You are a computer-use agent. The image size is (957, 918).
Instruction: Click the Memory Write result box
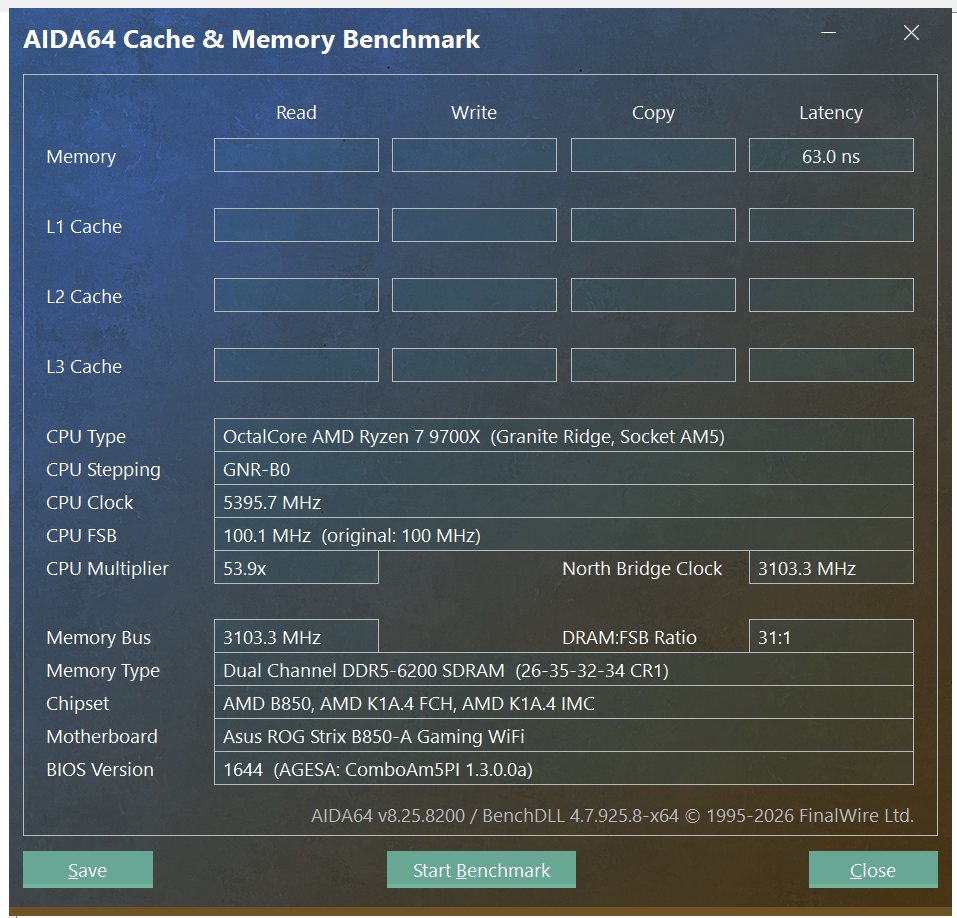click(474, 155)
